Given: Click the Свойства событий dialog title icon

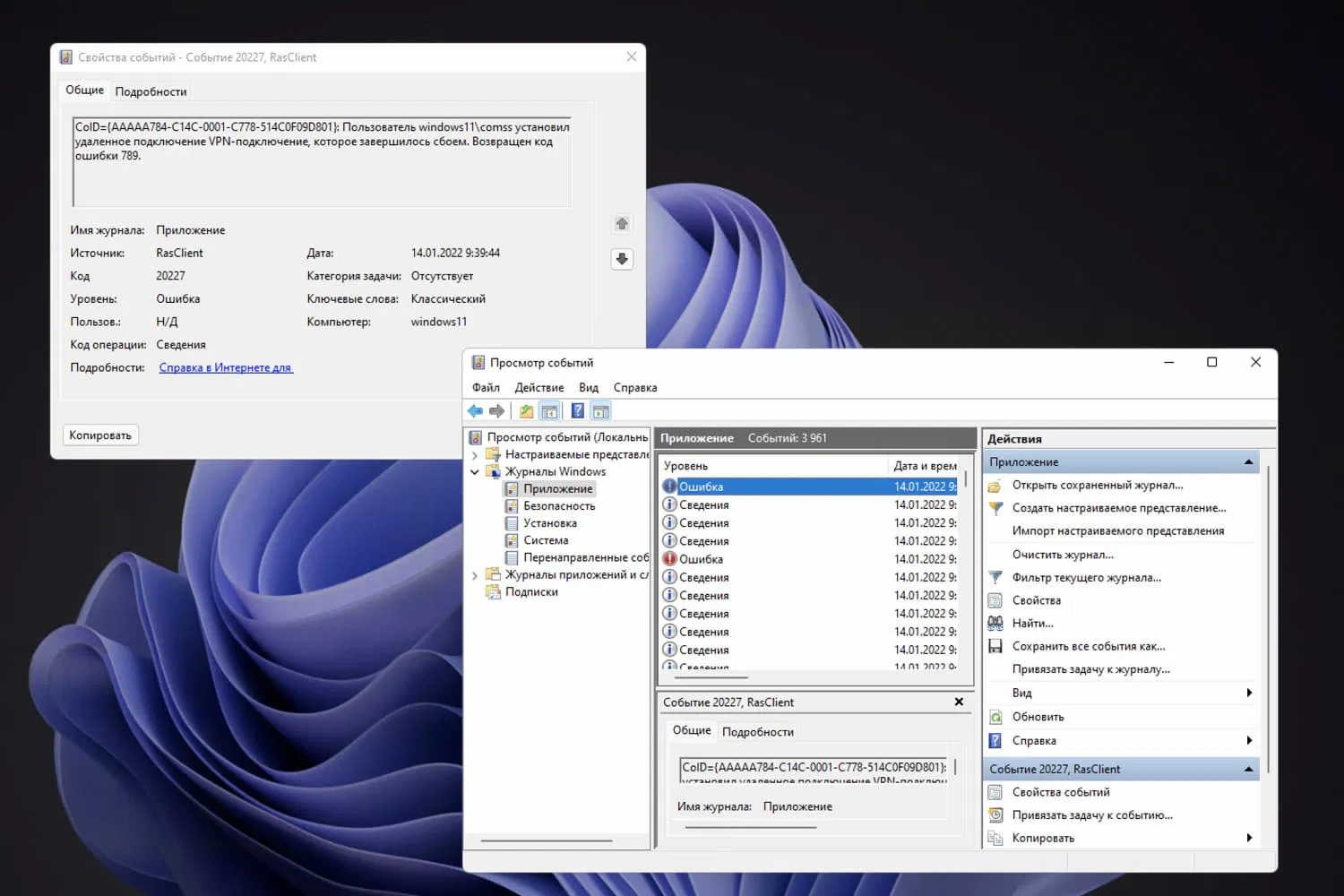Looking at the screenshot, I should point(65,57).
